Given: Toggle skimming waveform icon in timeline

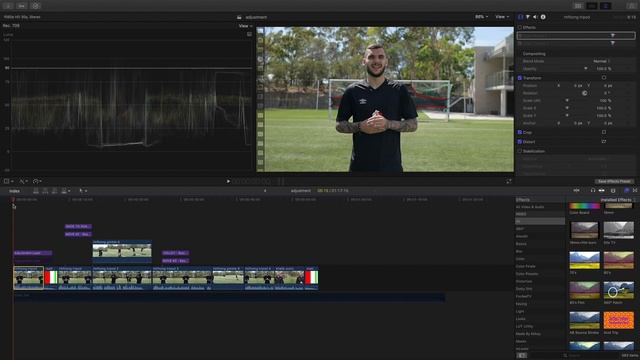Looking at the screenshot, I should [576, 191].
